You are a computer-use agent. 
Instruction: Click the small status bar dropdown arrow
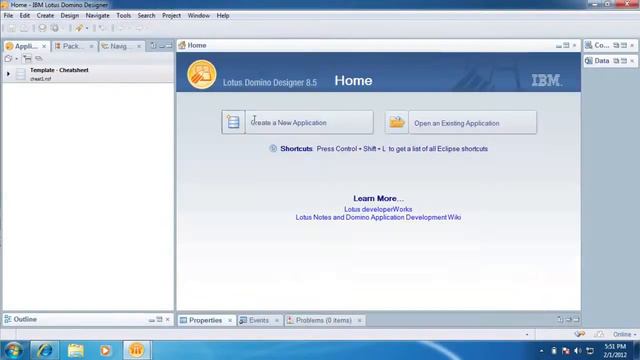[527, 335]
